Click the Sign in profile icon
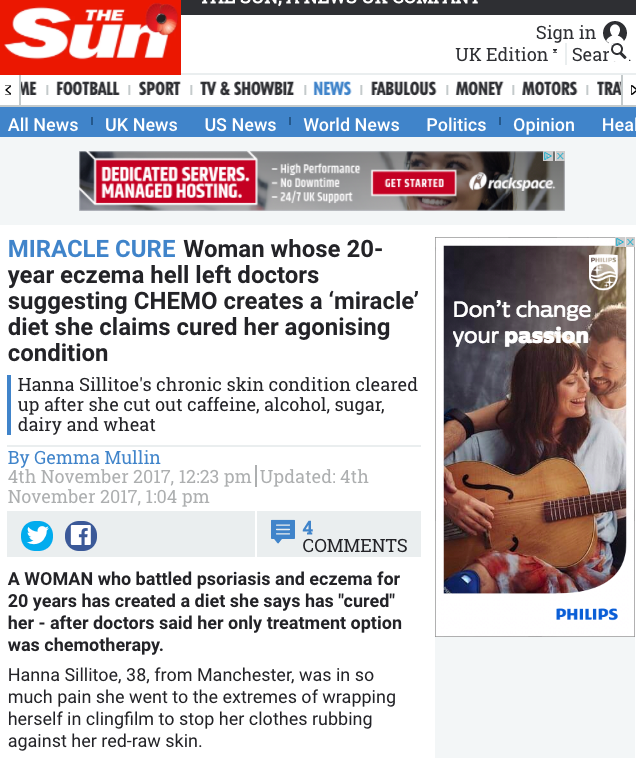 (x=615, y=32)
